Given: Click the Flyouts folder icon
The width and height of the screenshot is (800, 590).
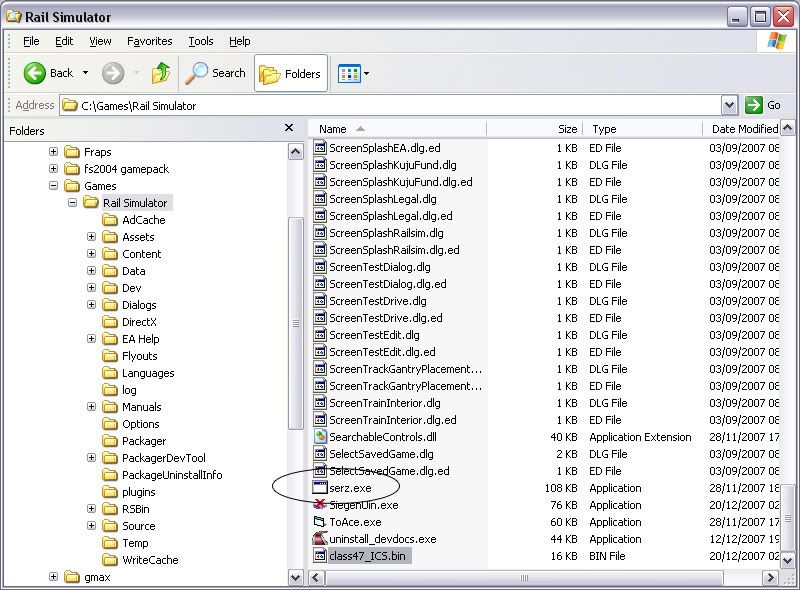Looking at the screenshot, I should pyautogui.click(x=110, y=356).
